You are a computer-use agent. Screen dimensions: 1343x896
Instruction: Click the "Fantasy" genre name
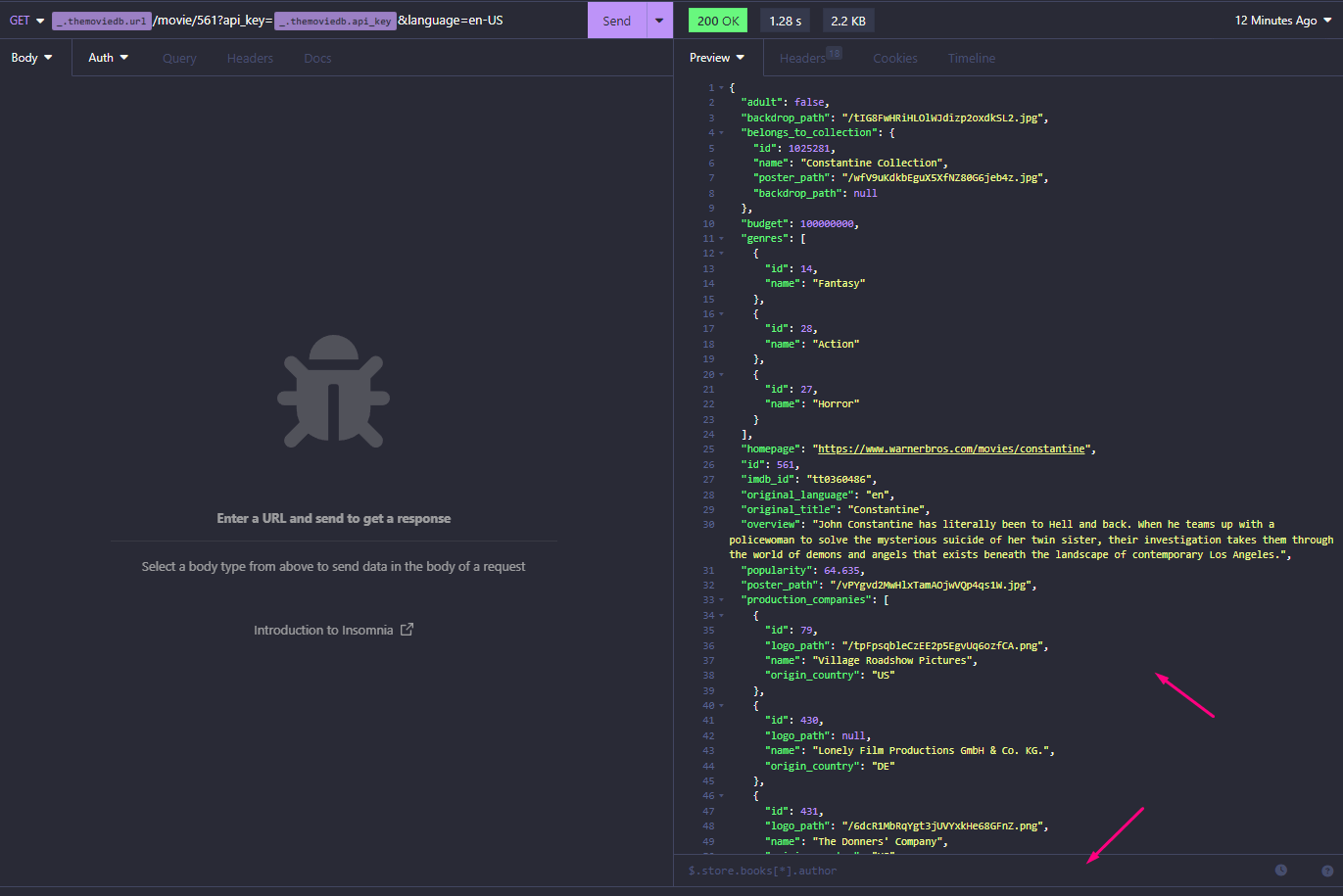point(839,283)
